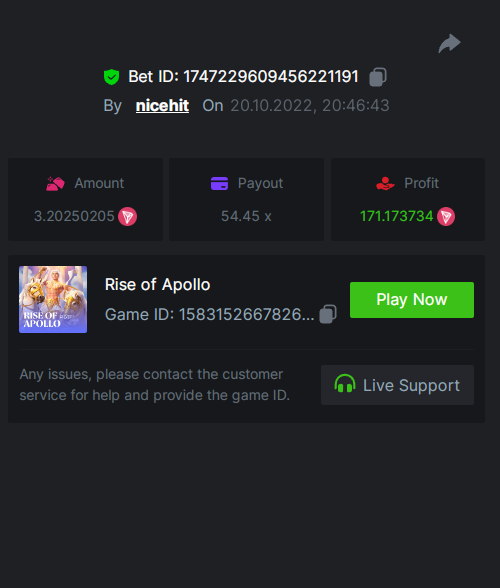This screenshot has height=588, width=500.
Task: Click the 54.45 x payout value
Action: 246,216
